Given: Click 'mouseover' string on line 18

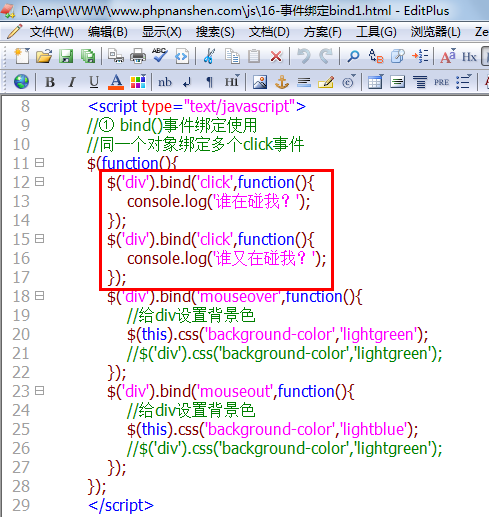Looking at the screenshot, I should pos(240,296).
